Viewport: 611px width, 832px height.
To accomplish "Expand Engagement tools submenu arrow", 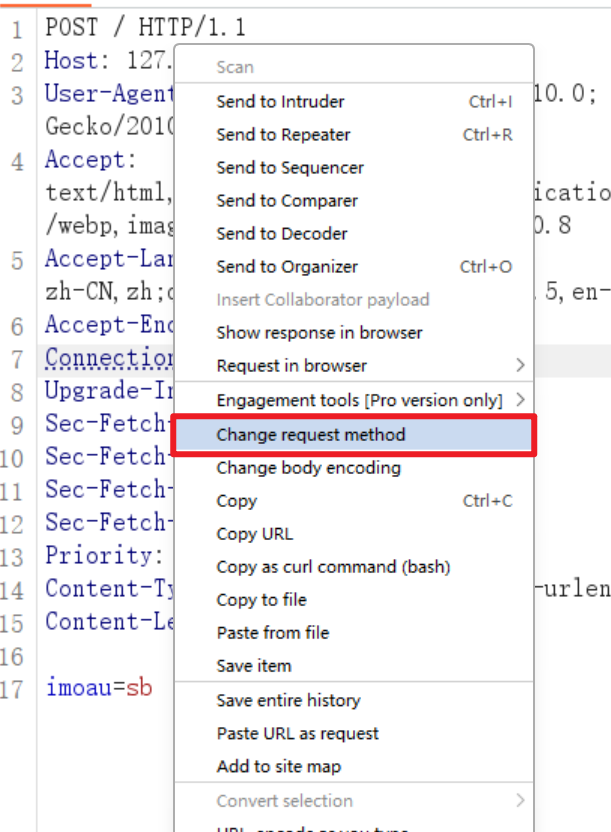I will coord(520,400).
